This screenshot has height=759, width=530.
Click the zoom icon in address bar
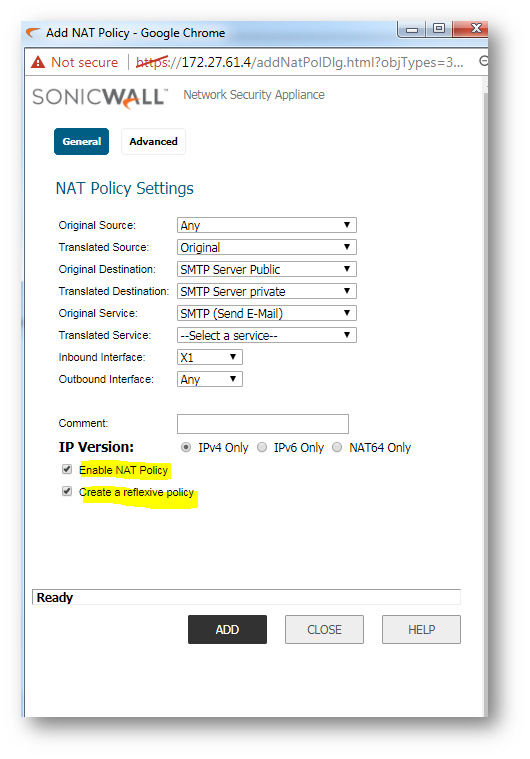pos(483,61)
